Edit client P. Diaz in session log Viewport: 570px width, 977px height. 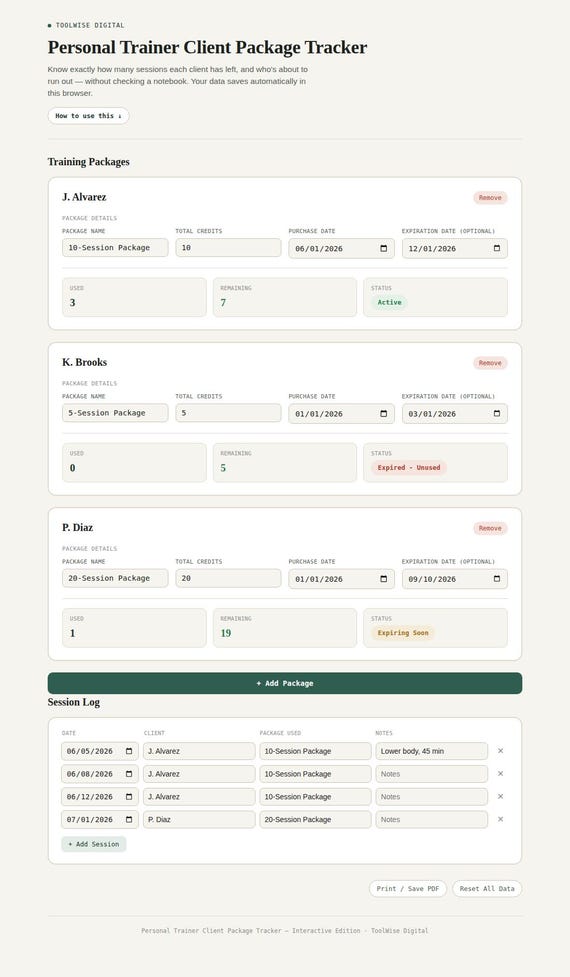pos(199,819)
